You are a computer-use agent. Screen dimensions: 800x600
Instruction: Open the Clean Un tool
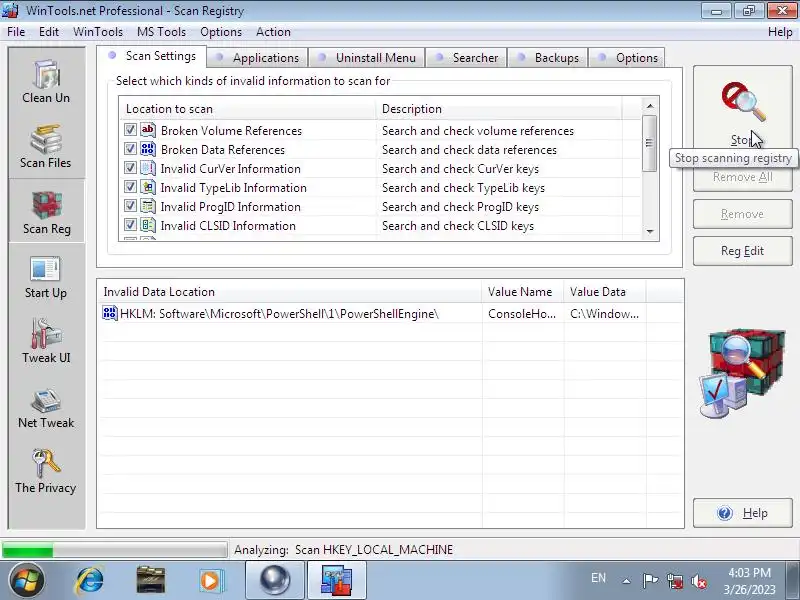click(x=46, y=82)
